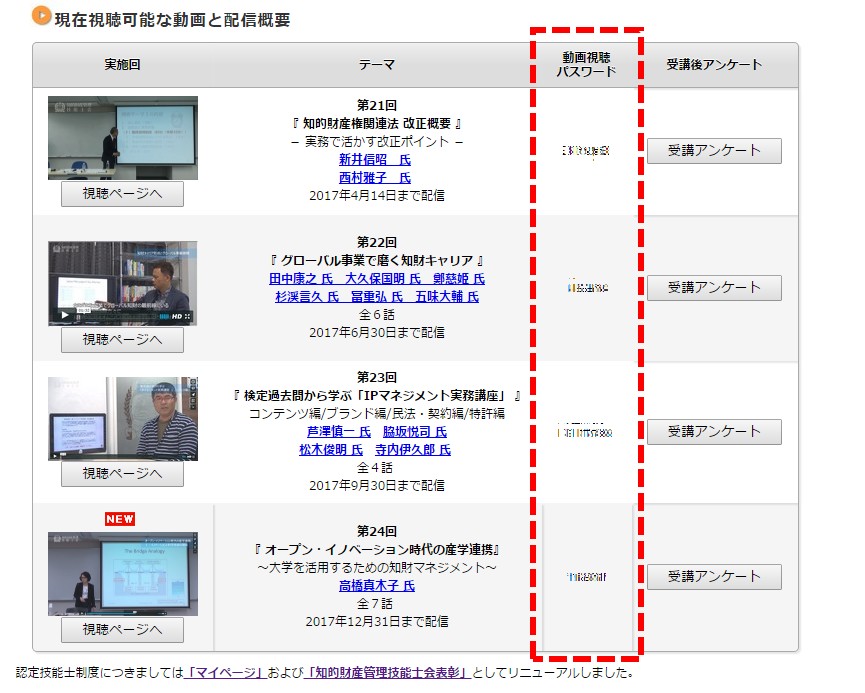Open 視聴ページへ for the 第24回 session
865x693 pixels.
[122, 630]
